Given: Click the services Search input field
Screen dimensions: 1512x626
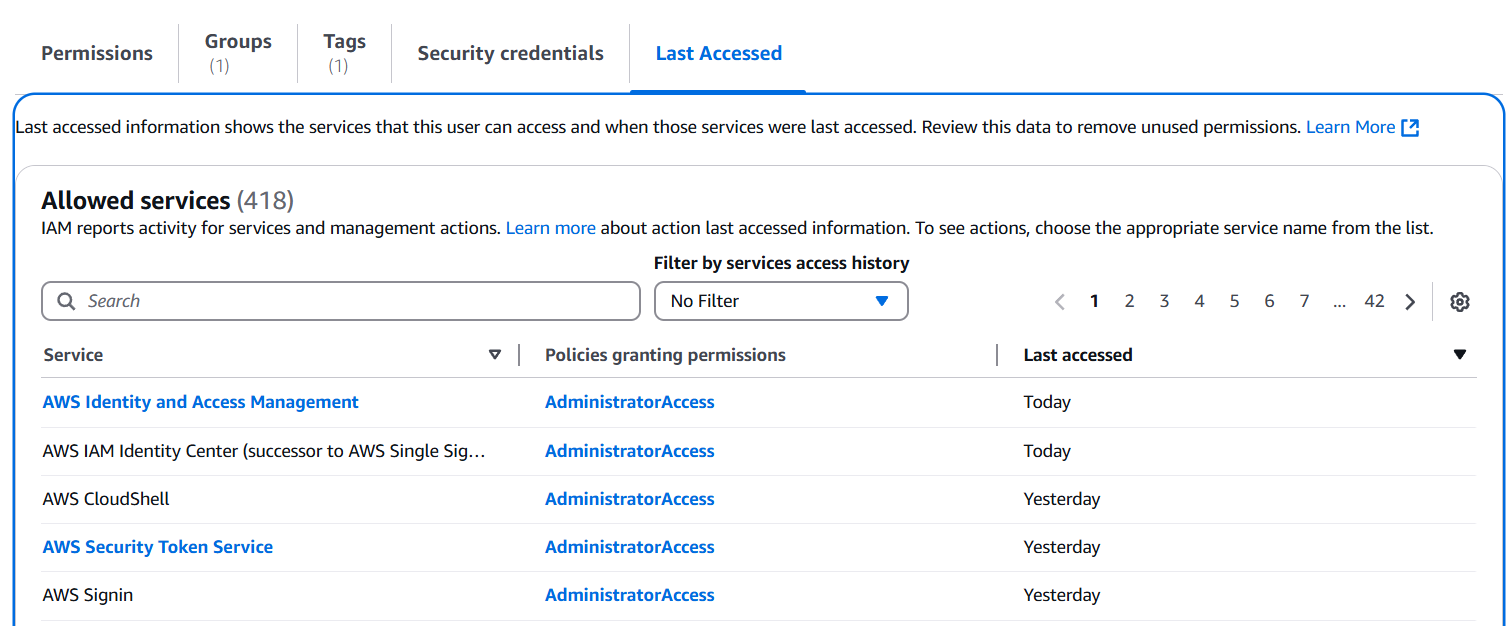Looking at the screenshot, I should click(350, 302).
